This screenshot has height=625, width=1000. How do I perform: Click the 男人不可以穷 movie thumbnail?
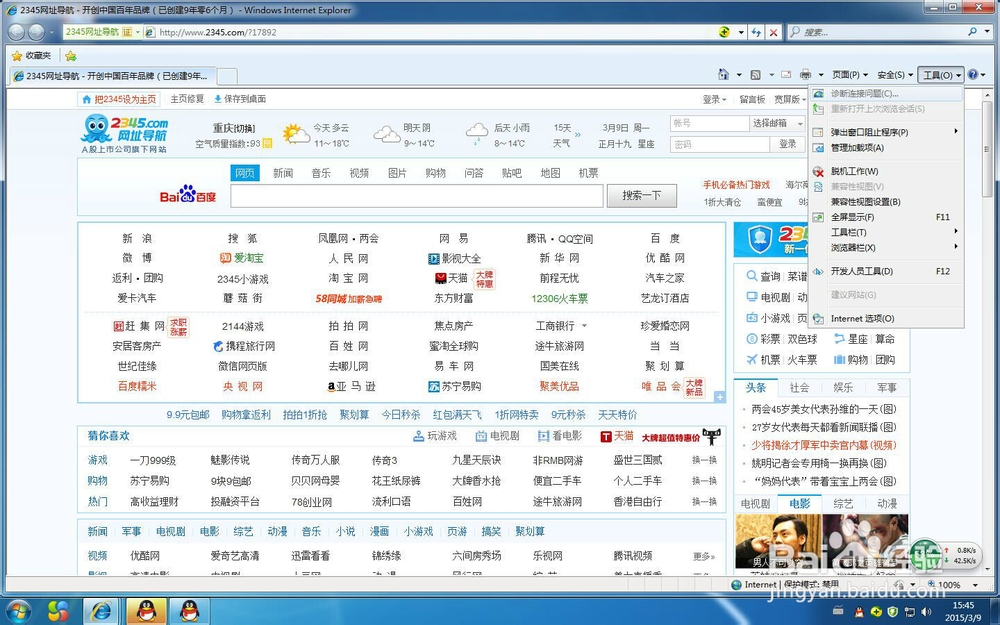(x=777, y=541)
